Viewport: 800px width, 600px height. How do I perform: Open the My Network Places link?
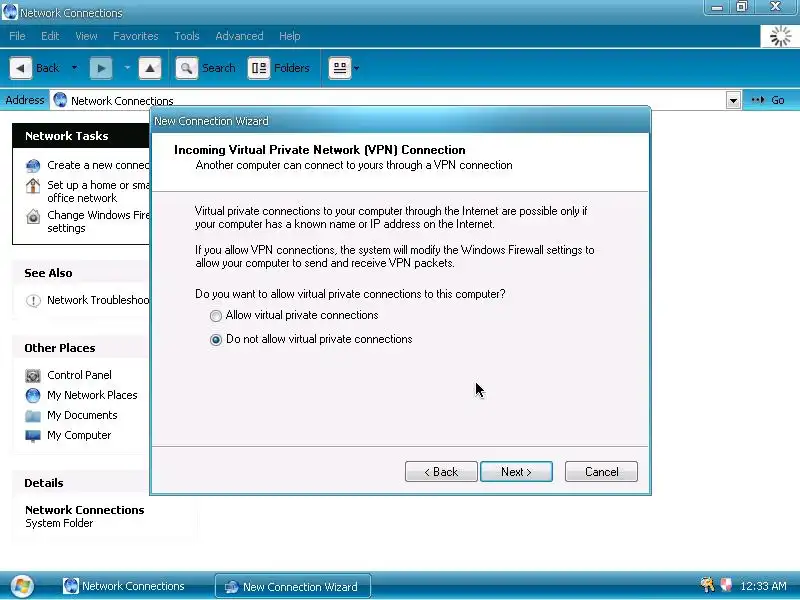click(x=92, y=395)
